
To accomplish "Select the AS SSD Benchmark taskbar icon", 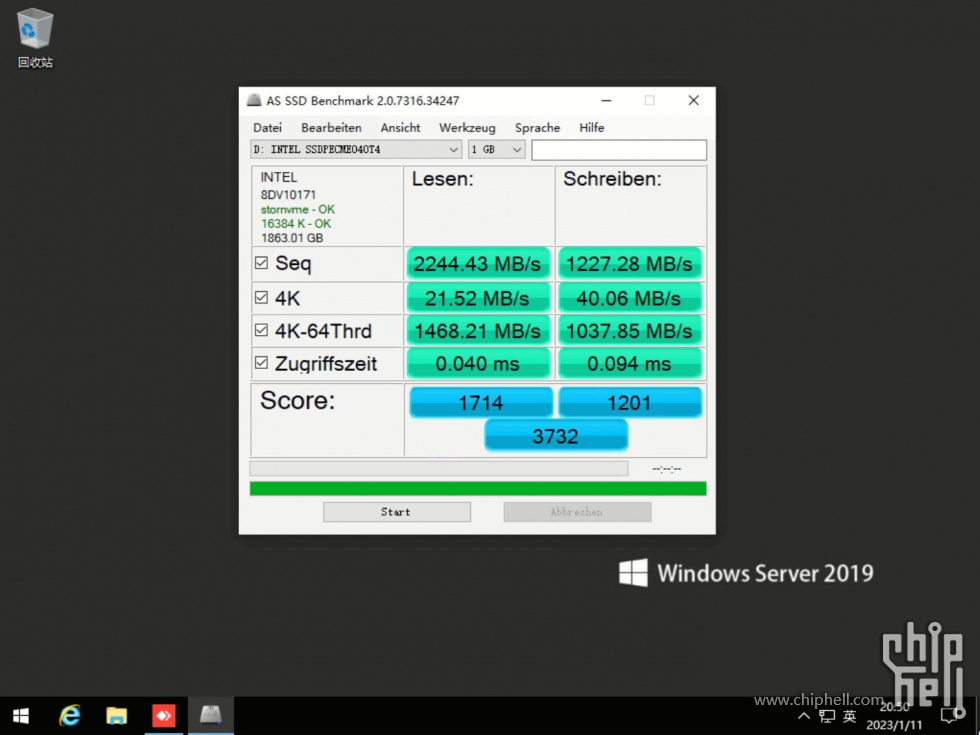I will point(211,715).
